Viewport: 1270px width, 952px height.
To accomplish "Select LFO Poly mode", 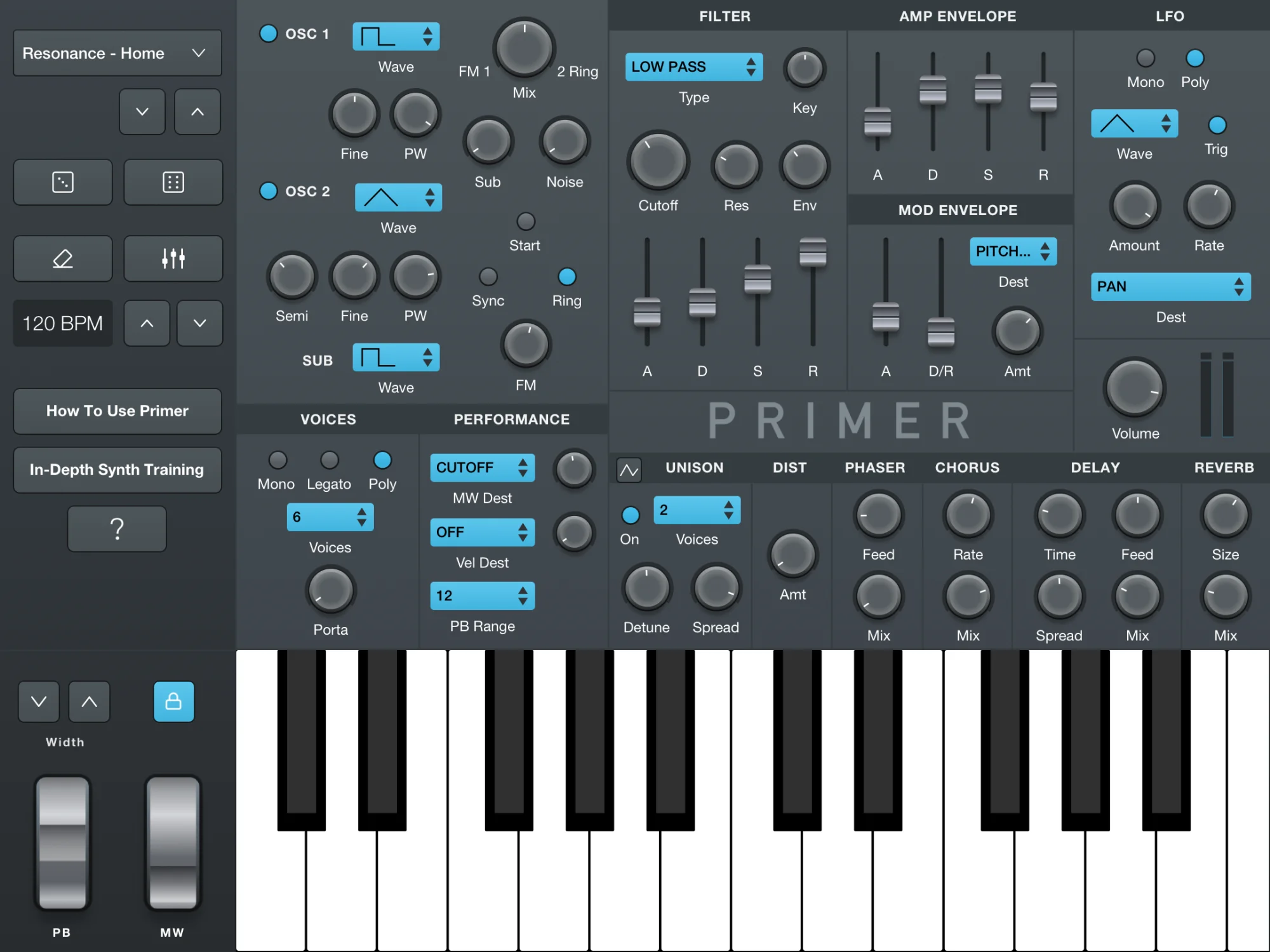I will (1195, 58).
